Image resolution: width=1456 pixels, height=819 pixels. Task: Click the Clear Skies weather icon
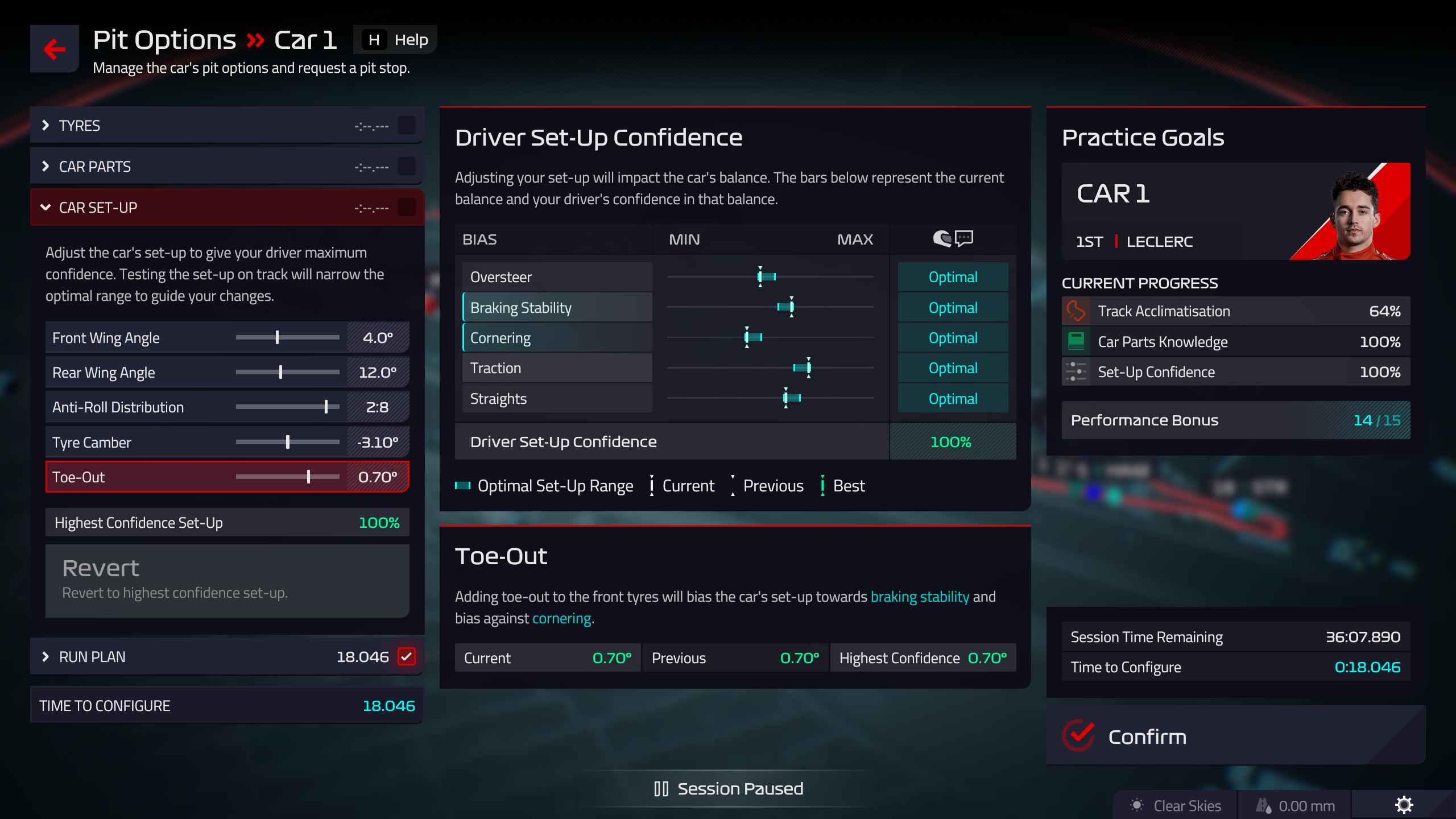(x=1136, y=805)
